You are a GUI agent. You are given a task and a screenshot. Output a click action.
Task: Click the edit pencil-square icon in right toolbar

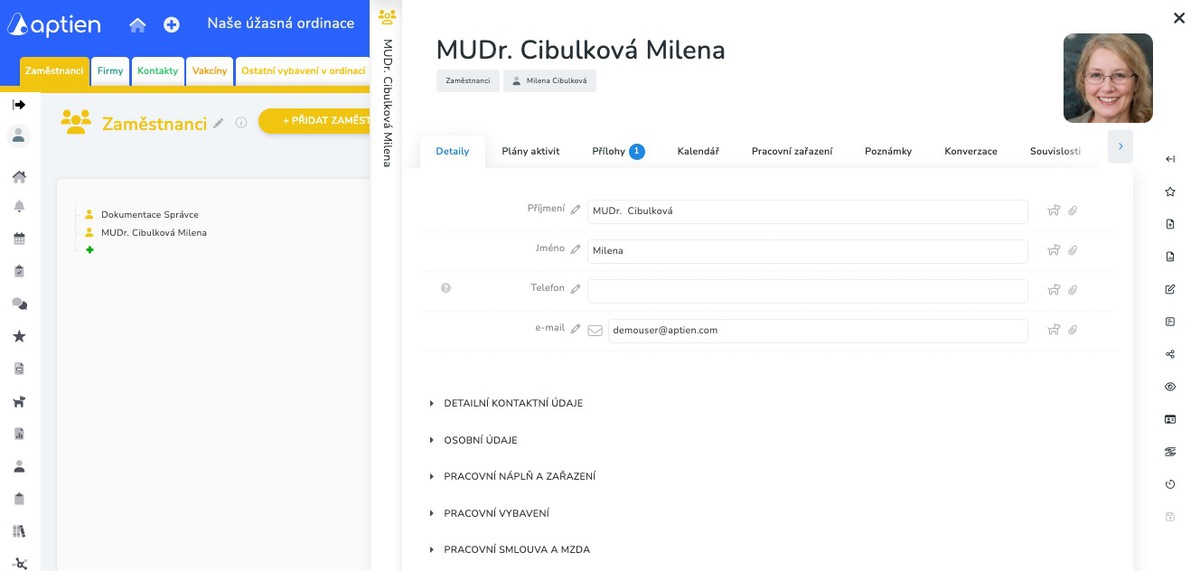(1170, 289)
